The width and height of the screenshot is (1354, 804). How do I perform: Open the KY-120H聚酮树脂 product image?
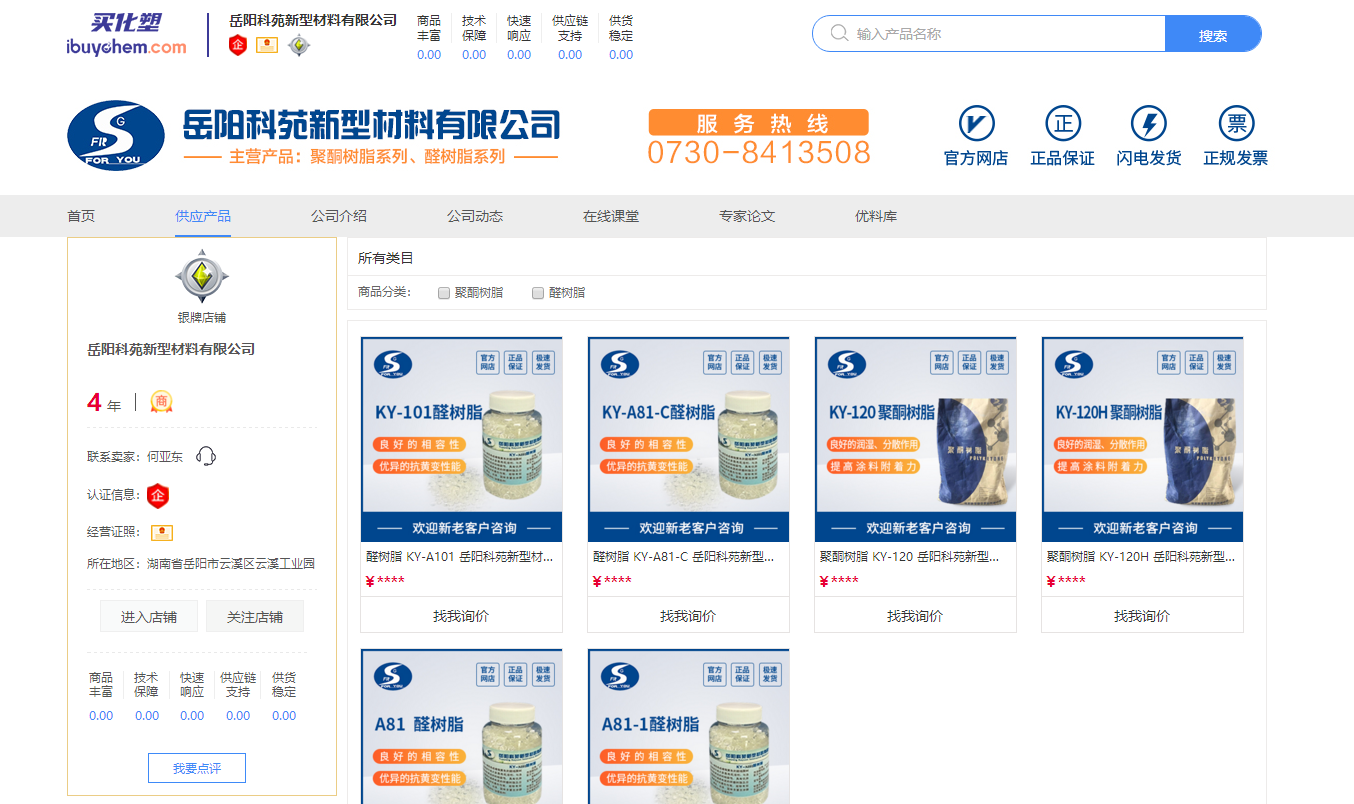coord(1142,439)
